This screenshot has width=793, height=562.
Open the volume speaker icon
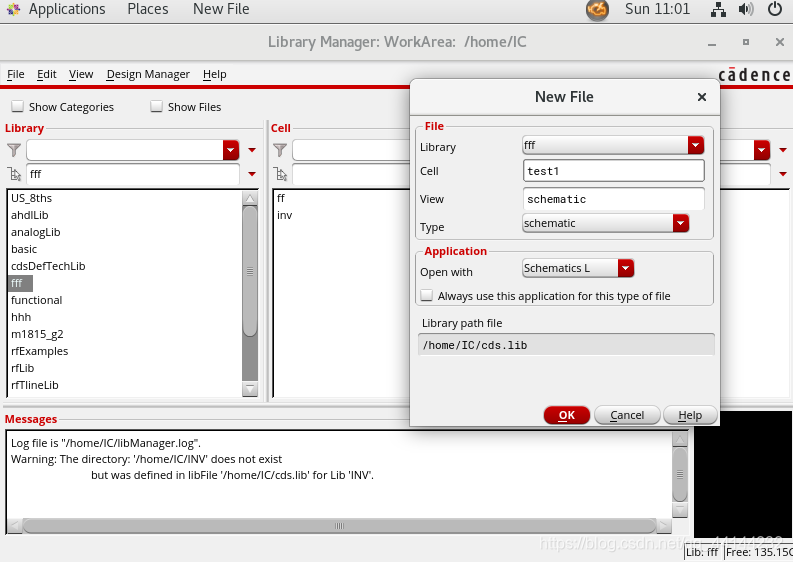tap(746, 10)
